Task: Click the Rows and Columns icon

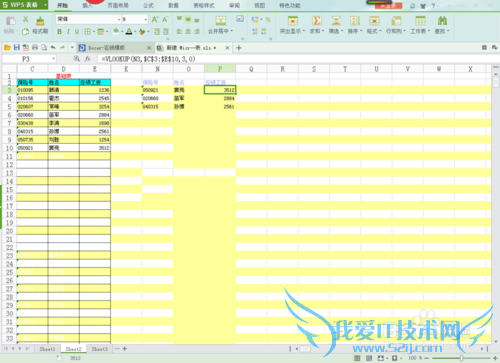Action: tap(396, 21)
